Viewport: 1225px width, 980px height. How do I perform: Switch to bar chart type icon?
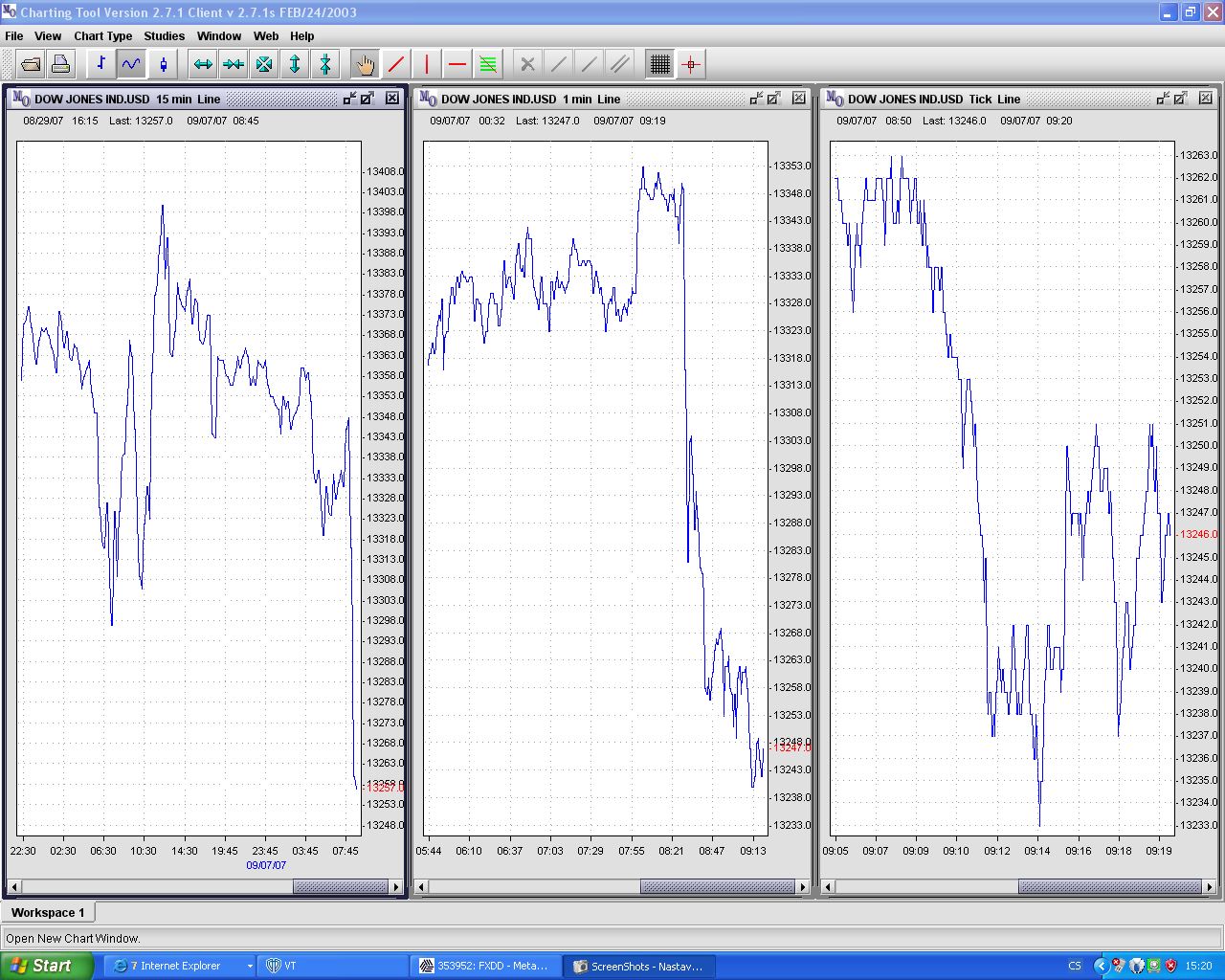[100, 64]
